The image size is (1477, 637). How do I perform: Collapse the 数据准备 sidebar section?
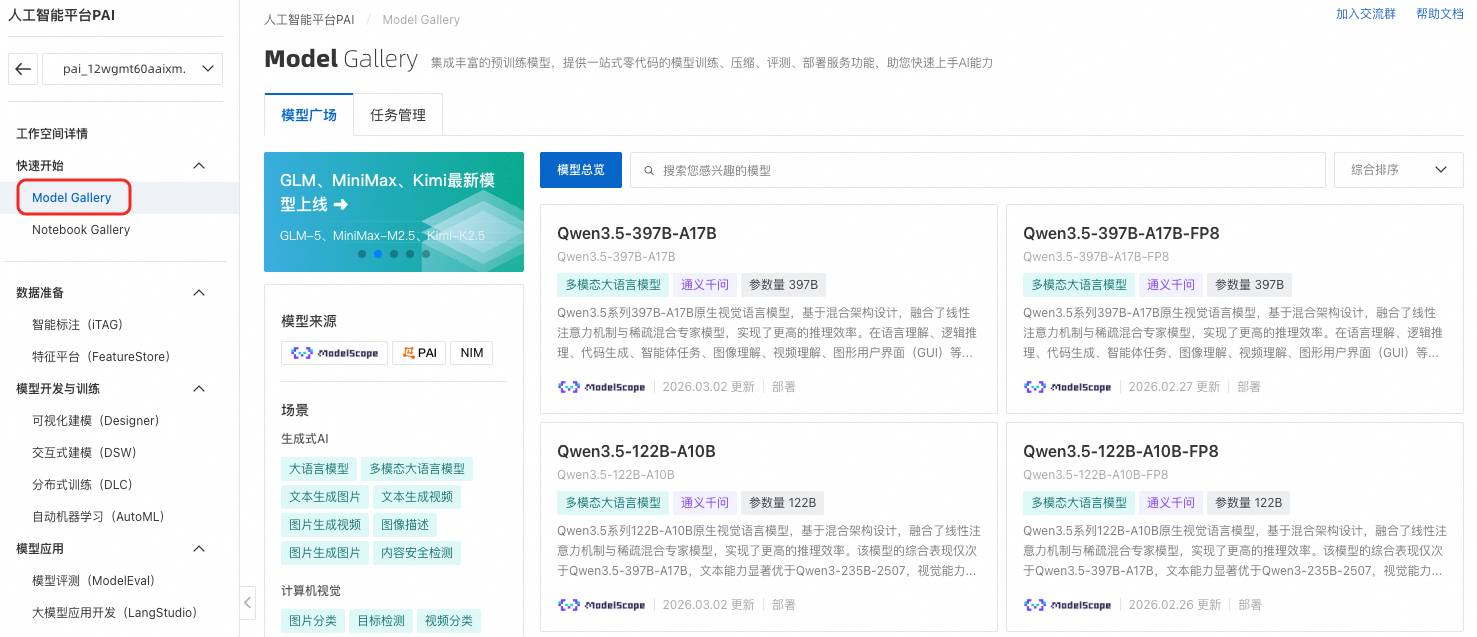click(199, 293)
